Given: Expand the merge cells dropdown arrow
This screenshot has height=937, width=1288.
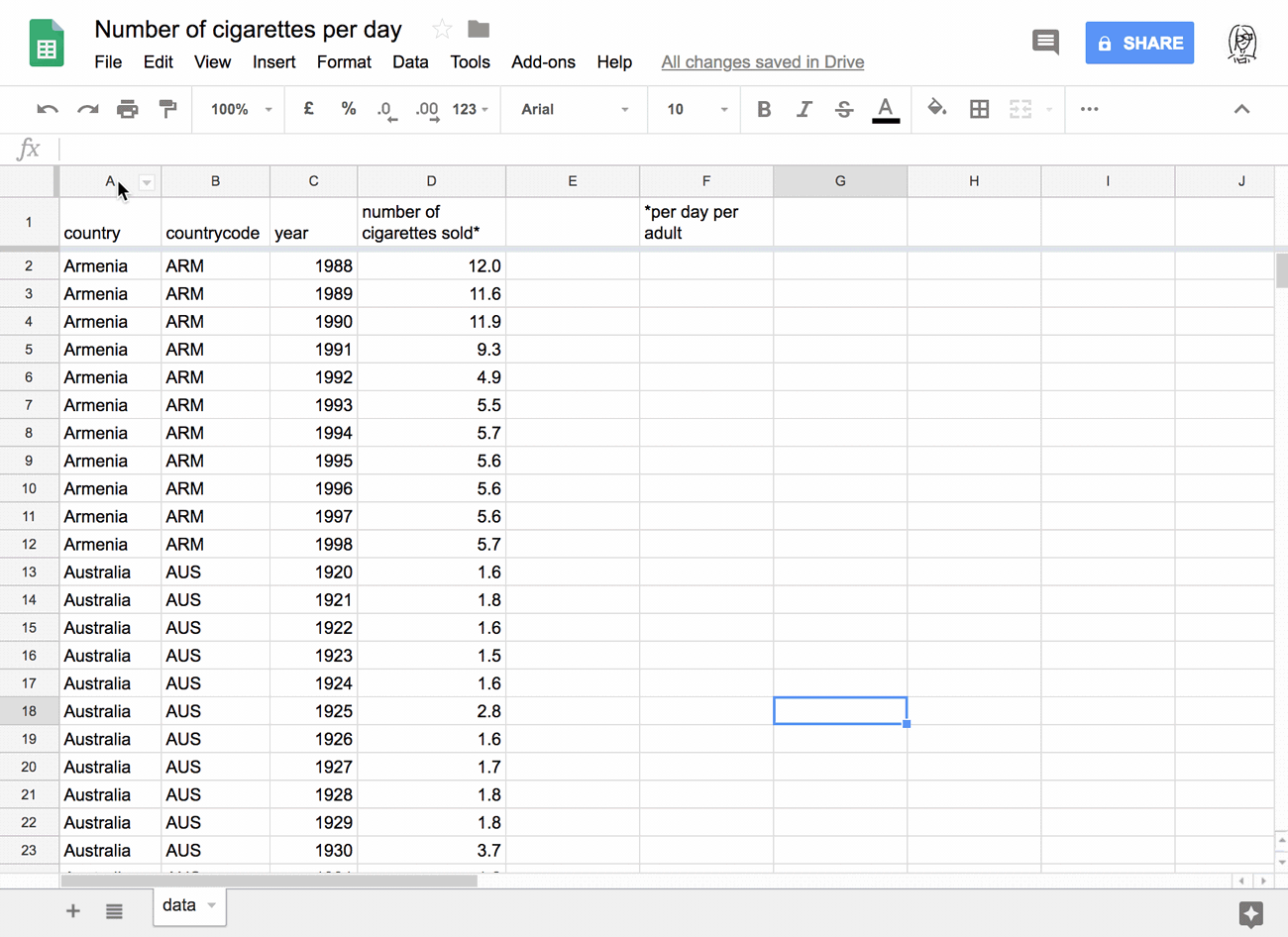Looking at the screenshot, I should pos(1049,109).
